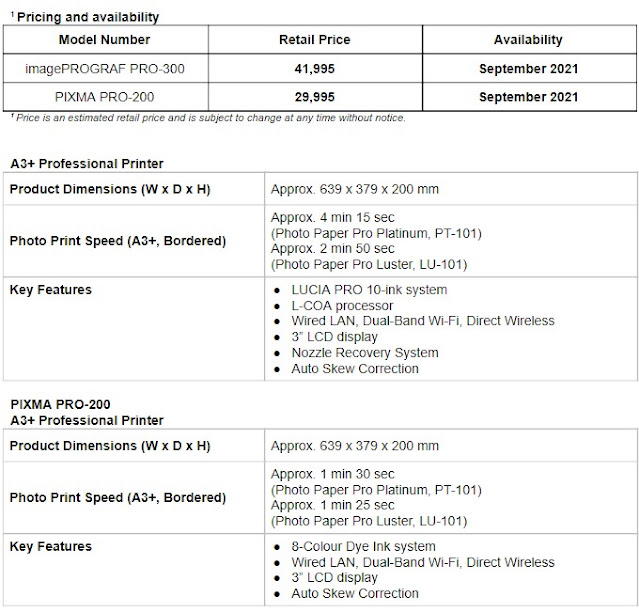Click the last Auto Skew Correction bullet
639x612 pixels.
(x=355, y=593)
